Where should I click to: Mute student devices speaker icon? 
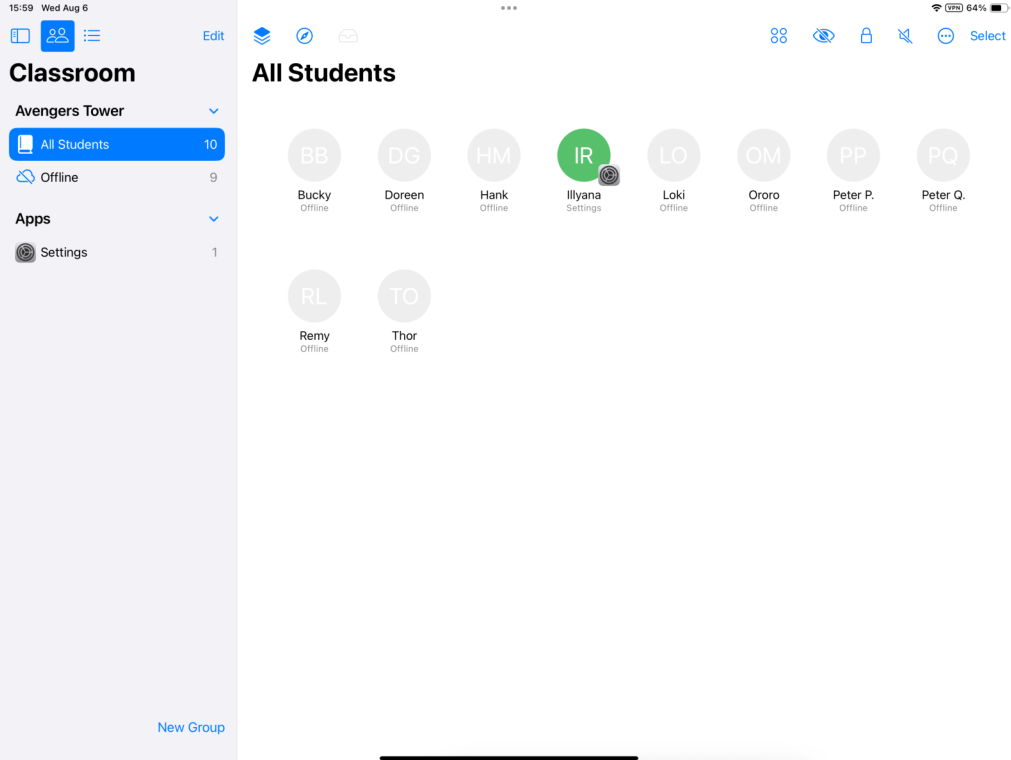(x=905, y=35)
